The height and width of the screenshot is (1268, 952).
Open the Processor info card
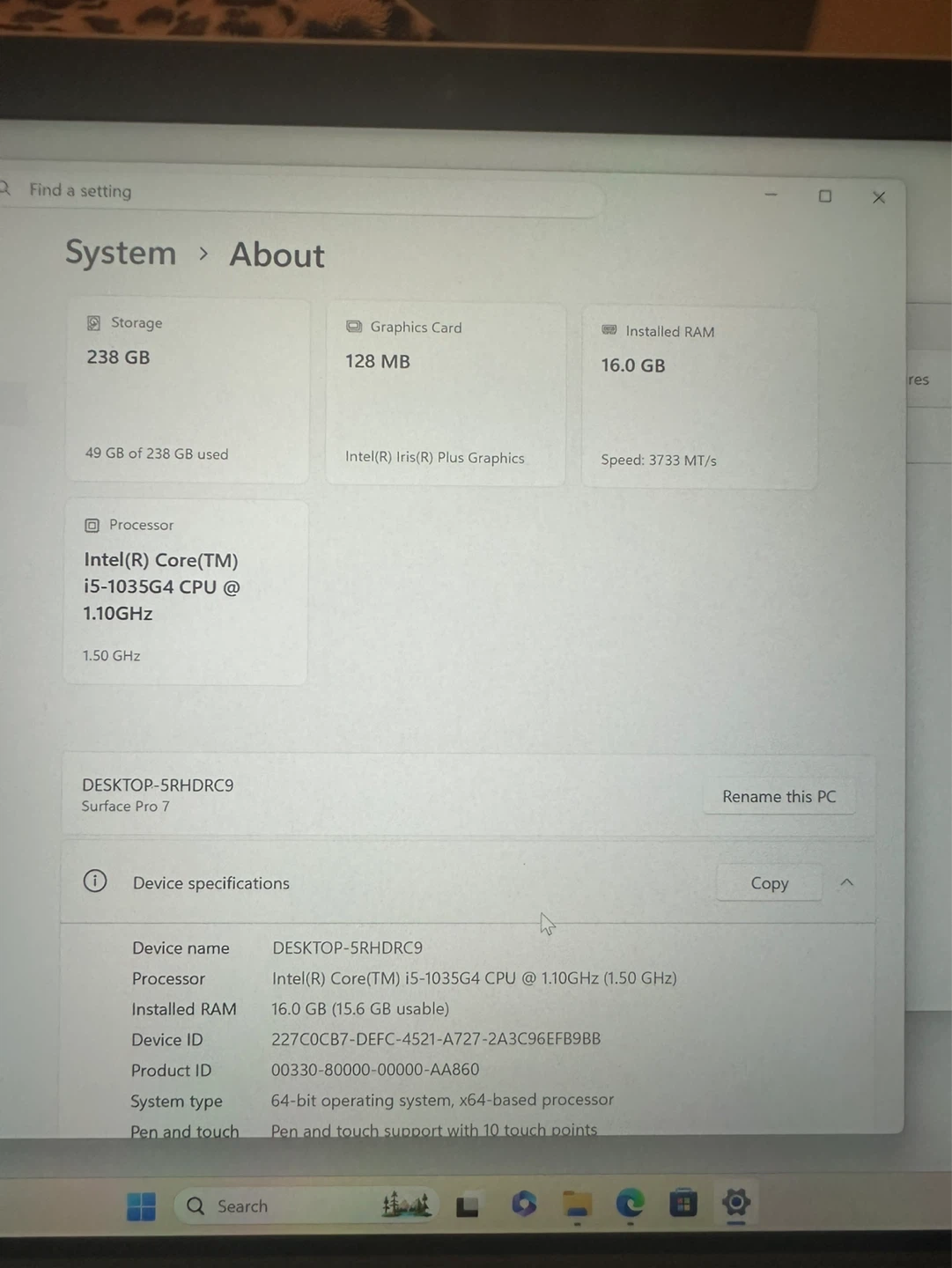[185, 593]
